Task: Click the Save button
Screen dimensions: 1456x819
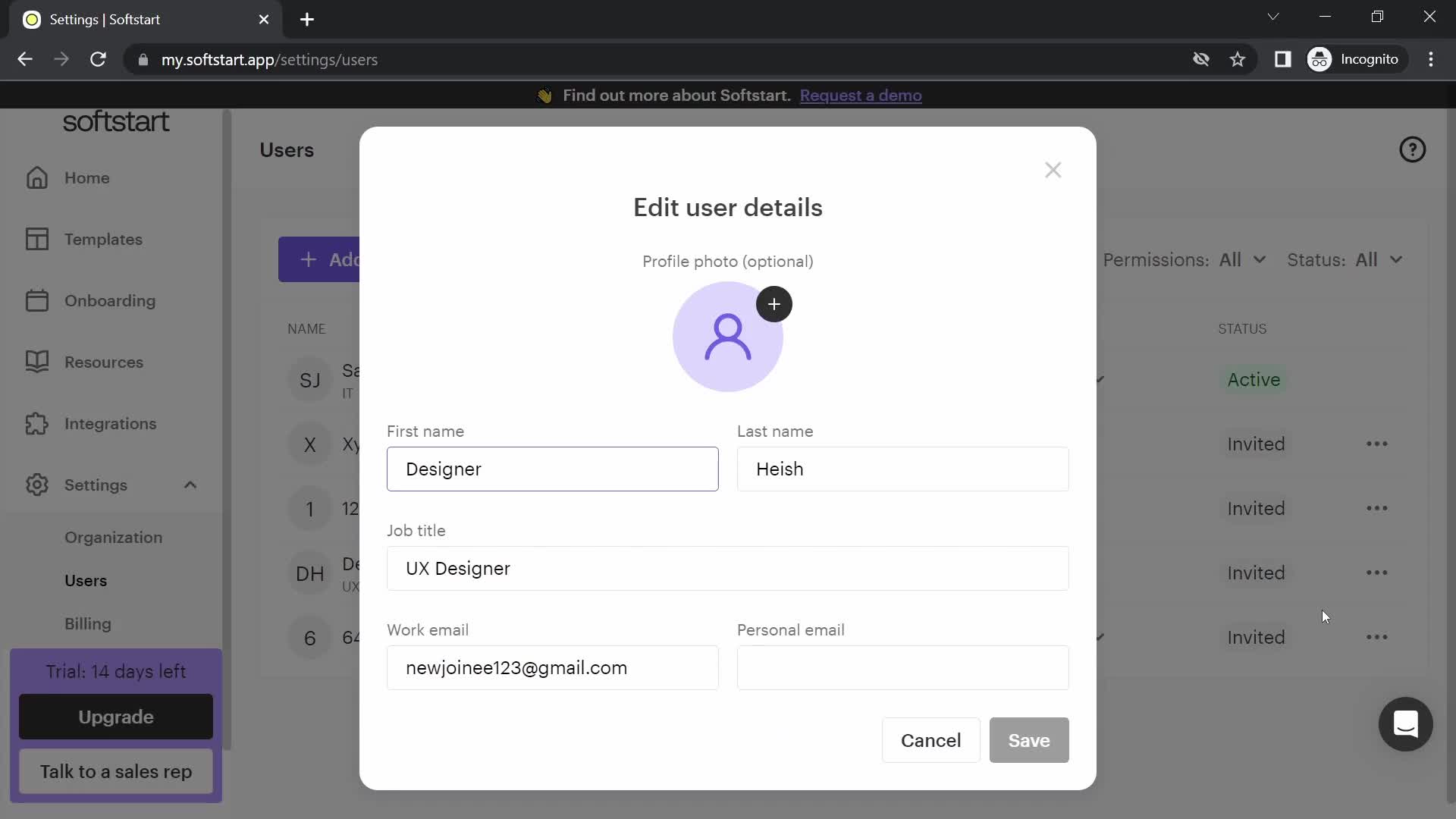Action: [x=1029, y=740]
